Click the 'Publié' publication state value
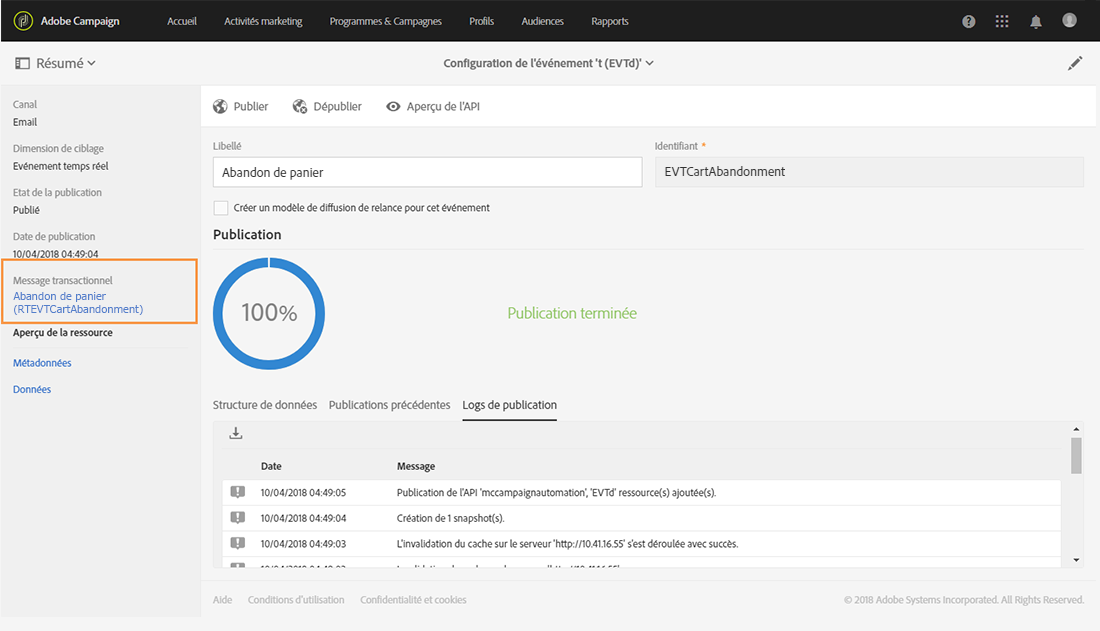Viewport: 1100px width, 631px height. (x=26, y=210)
